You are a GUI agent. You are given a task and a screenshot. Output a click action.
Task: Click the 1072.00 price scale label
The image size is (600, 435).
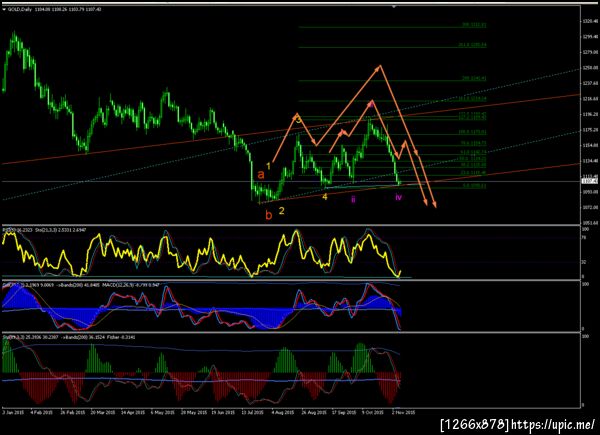589,207
